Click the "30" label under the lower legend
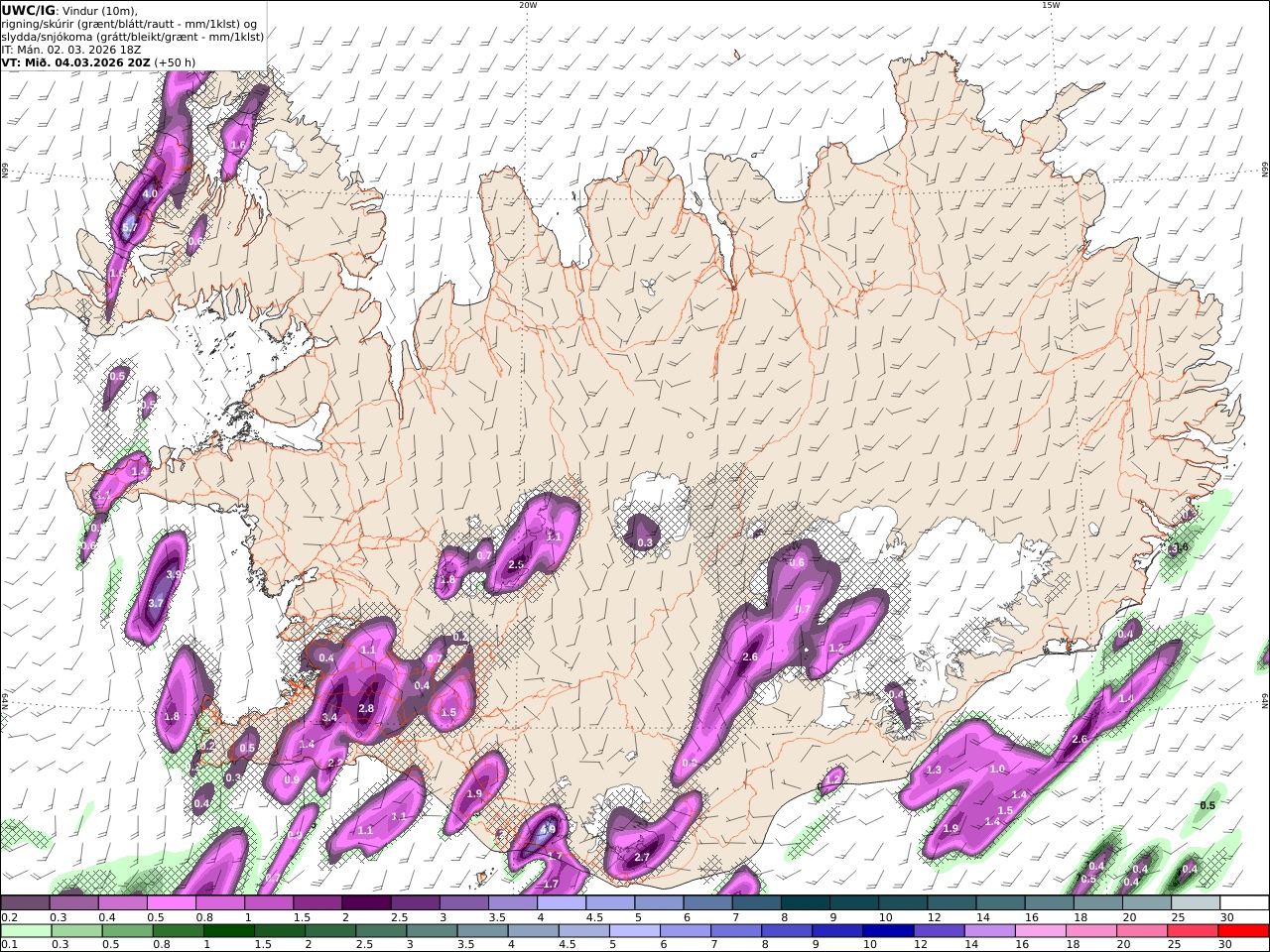1270x952 pixels. (x=1227, y=945)
